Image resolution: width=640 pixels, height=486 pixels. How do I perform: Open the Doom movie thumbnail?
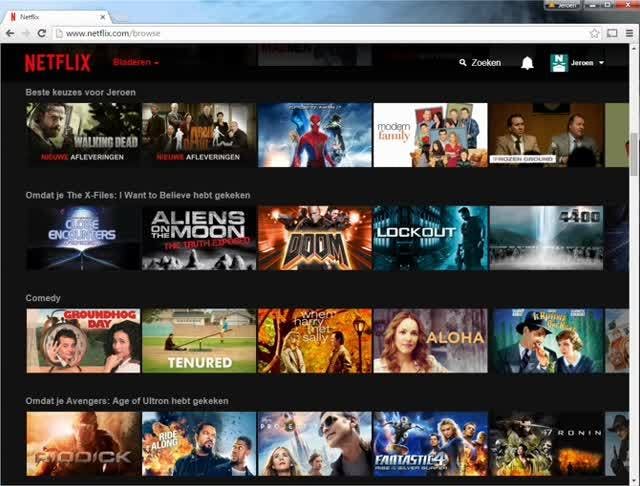coord(315,238)
